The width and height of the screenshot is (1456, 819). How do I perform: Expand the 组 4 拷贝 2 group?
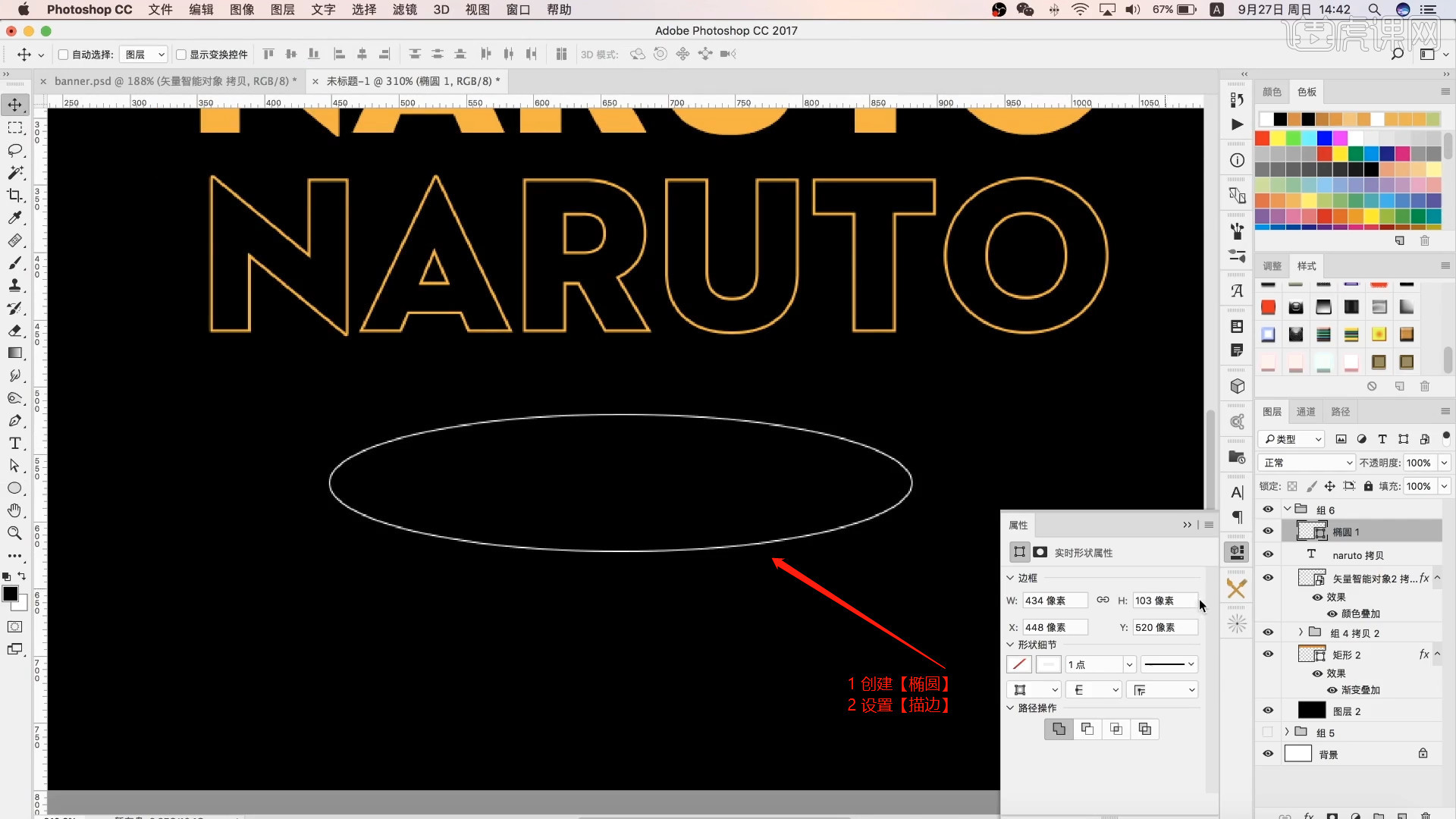coord(1301,632)
